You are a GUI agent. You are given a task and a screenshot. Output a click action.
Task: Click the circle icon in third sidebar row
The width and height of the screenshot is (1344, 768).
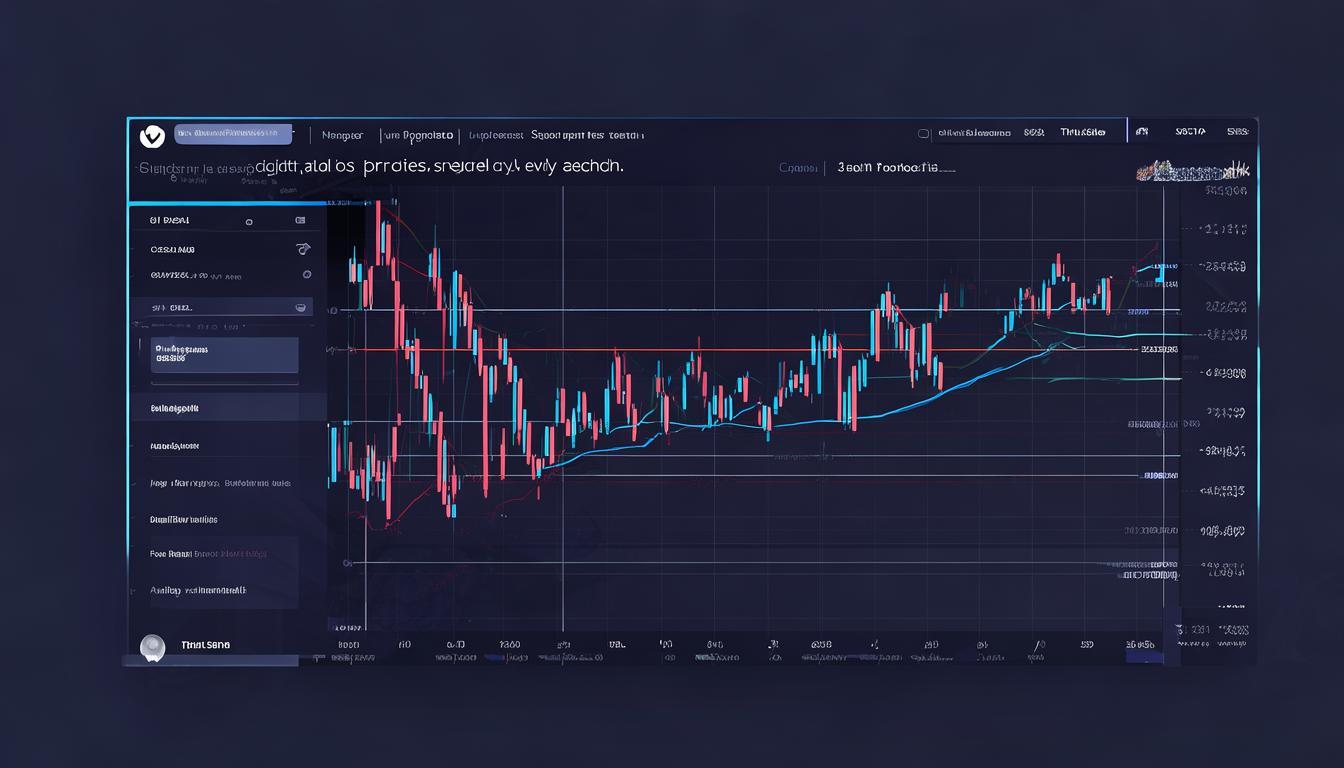(306, 274)
